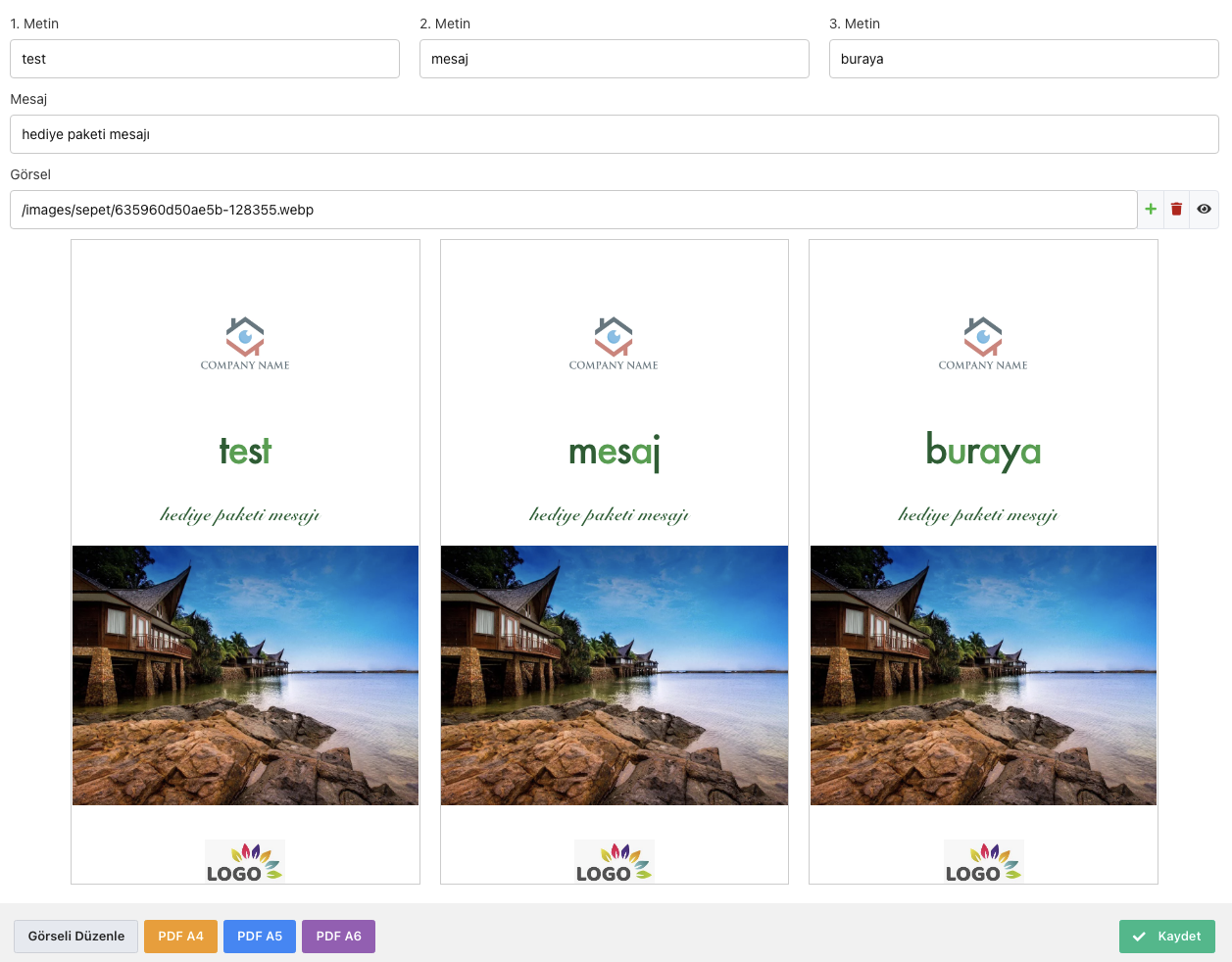Select the card preview titled mesaj

615,561
